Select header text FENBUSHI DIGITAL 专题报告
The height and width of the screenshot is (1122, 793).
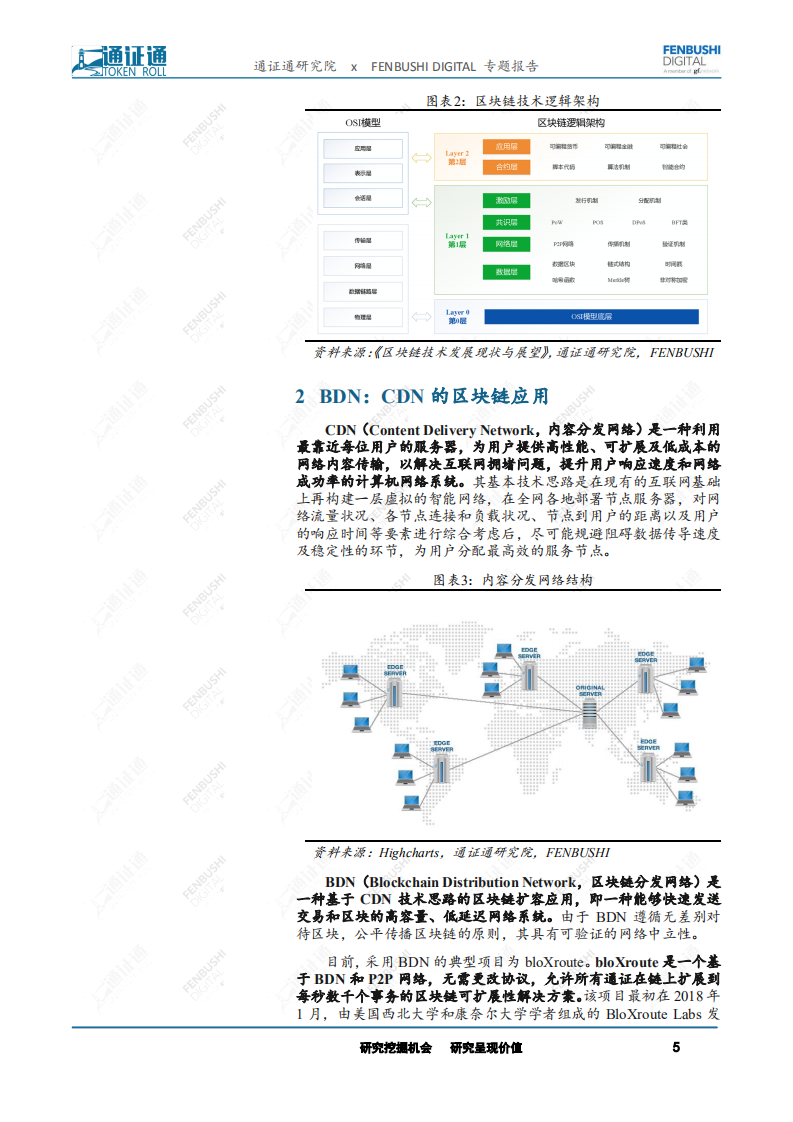(454, 67)
